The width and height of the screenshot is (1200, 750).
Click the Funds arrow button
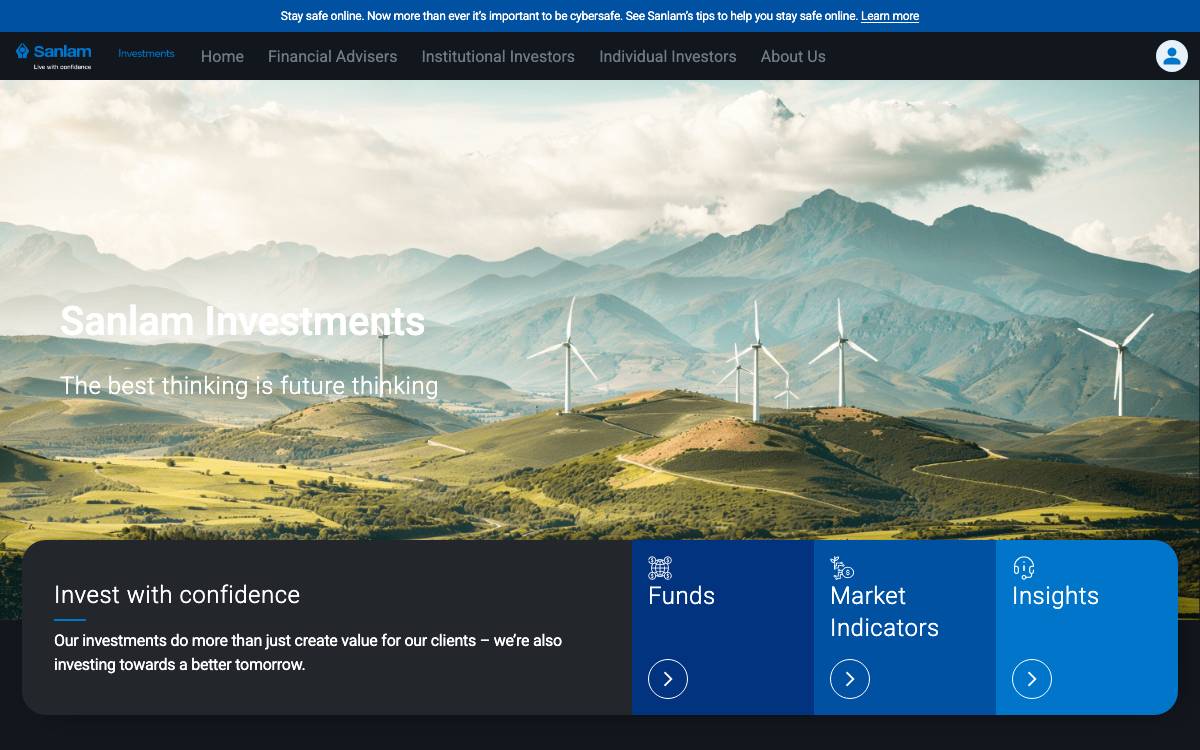[x=668, y=679]
